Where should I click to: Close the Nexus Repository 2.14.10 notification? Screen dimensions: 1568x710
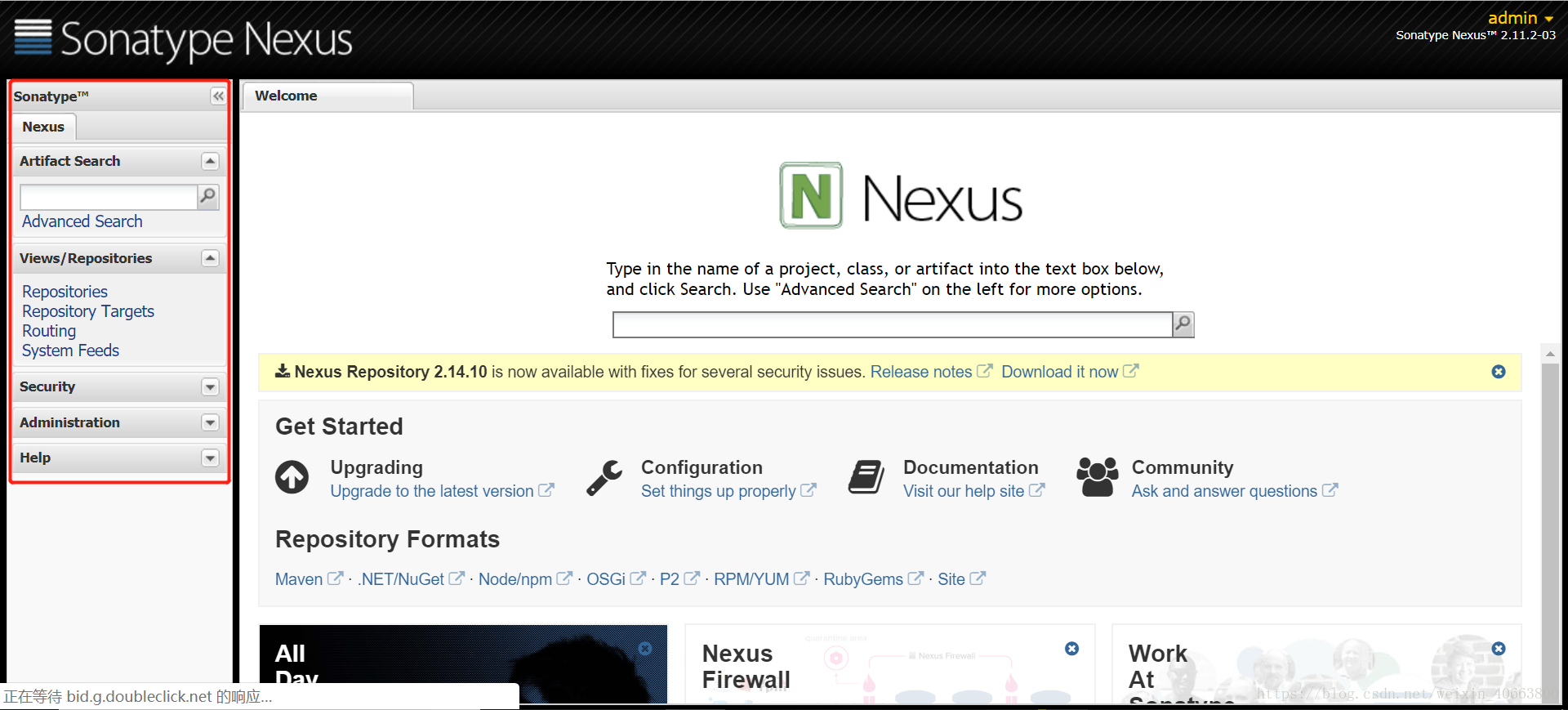(x=1499, y=372)
